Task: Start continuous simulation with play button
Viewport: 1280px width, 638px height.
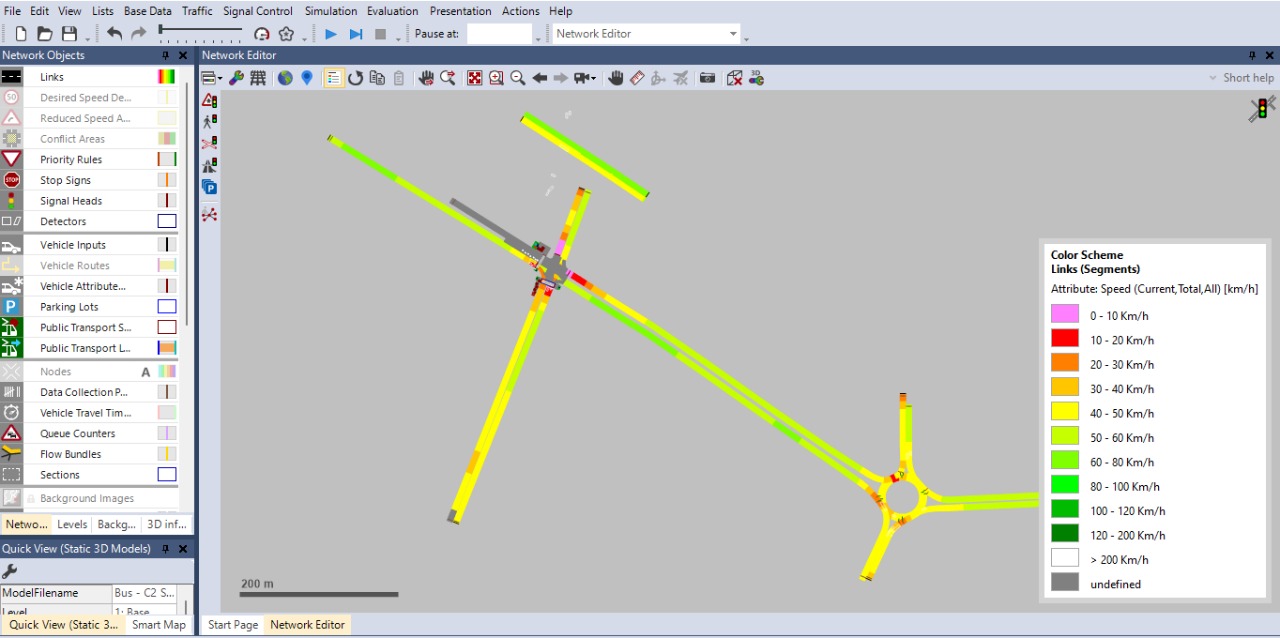Action: tap(331, 34)
